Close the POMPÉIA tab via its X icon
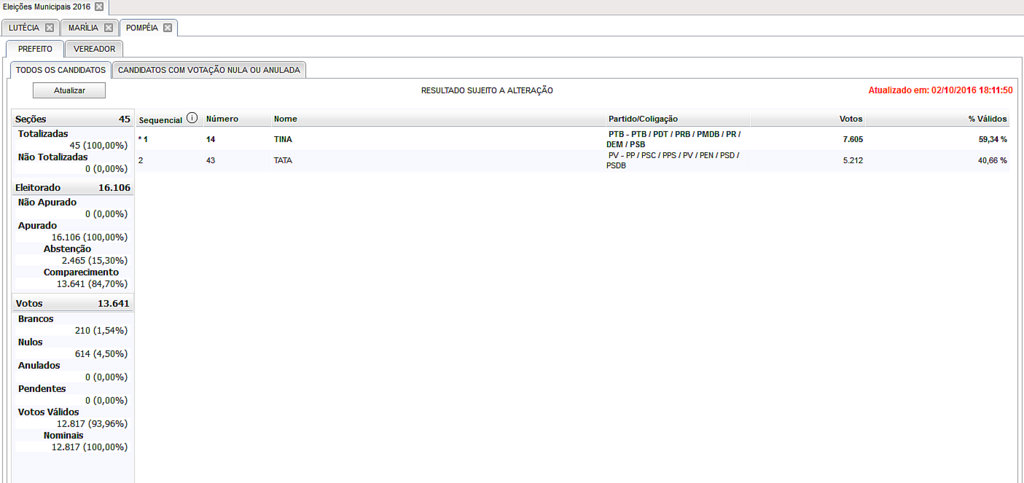The image size is (1024, 483). [x=167, y=28]
